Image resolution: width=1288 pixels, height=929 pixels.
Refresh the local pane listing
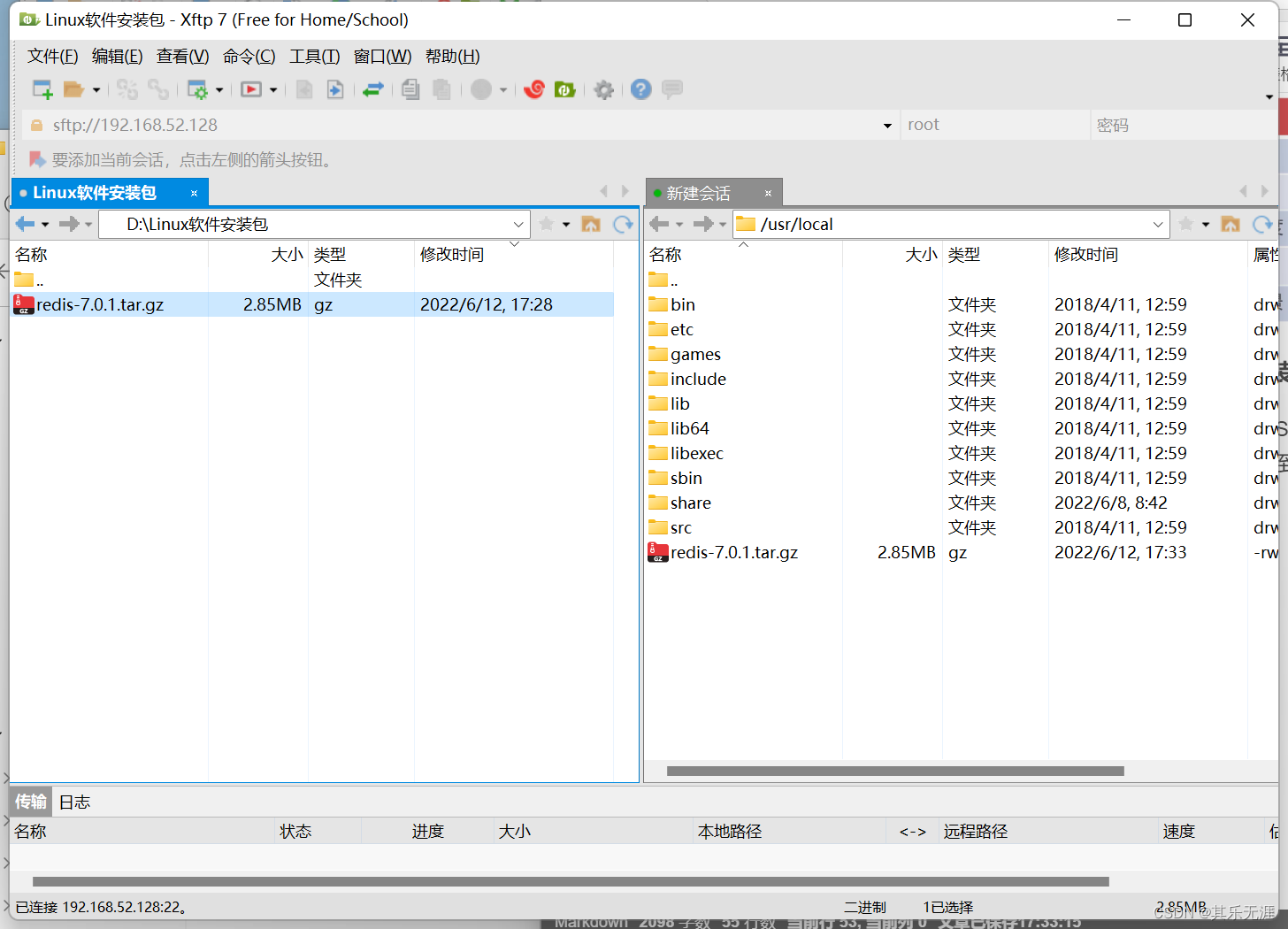pos(624,224)
